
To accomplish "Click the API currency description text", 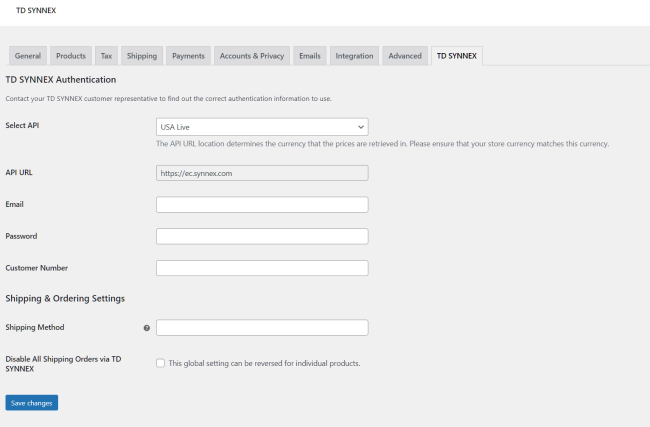I will coord(383,144).
